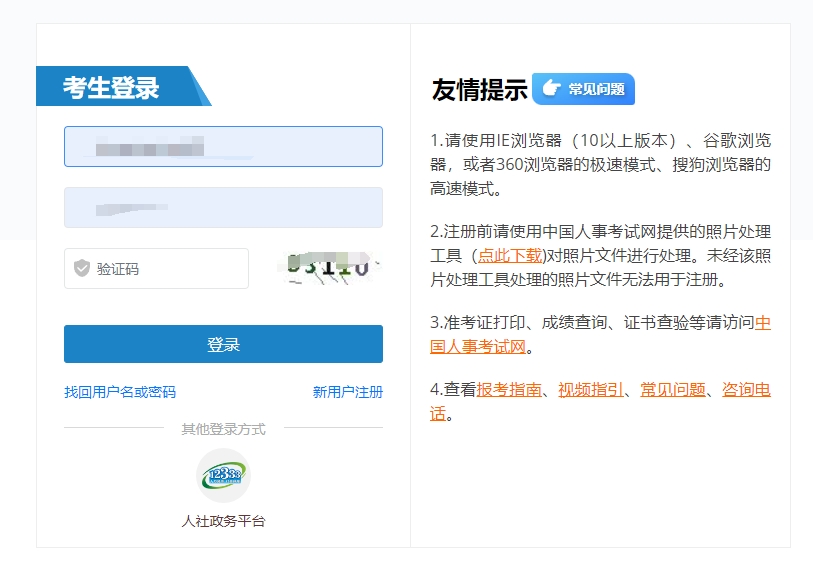Click the shield icon in the 验证码 field

pos(82,268)
